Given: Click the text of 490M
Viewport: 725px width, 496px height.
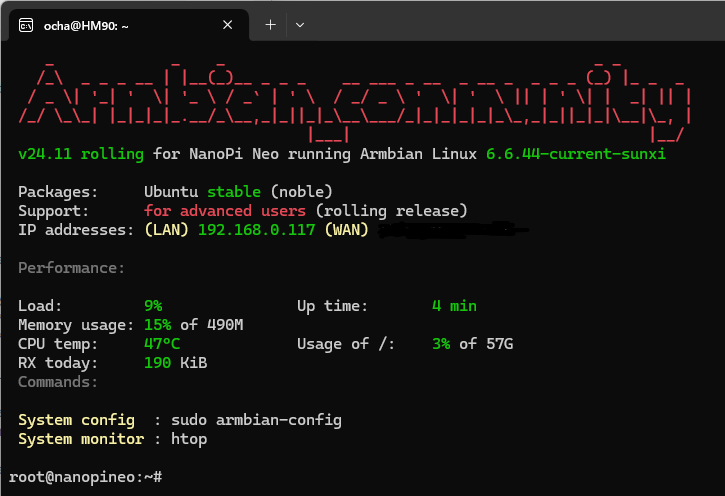Looking at the screenshot, I should tap(212, 325).
